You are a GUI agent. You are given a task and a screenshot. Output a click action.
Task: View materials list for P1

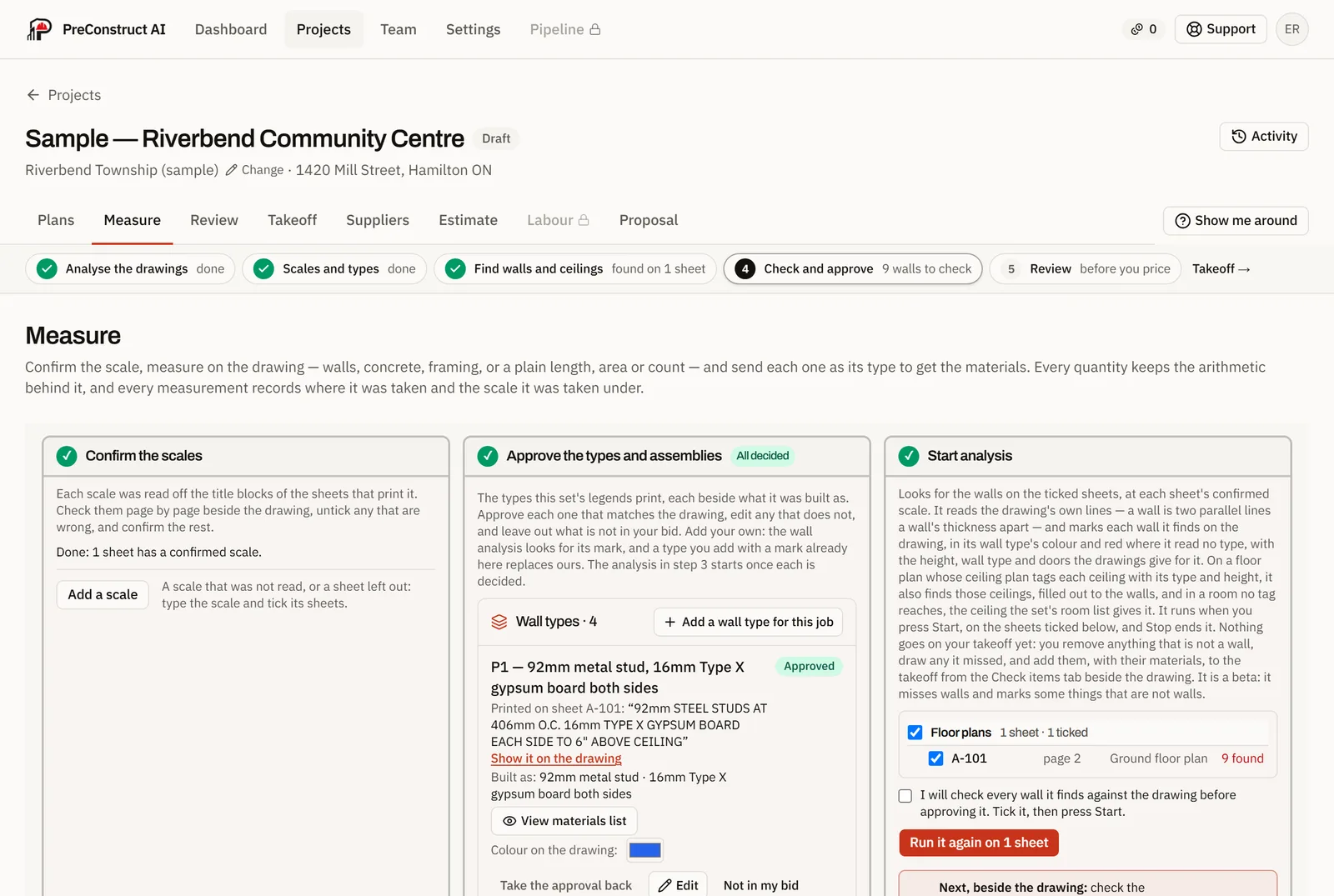[564, 821]
